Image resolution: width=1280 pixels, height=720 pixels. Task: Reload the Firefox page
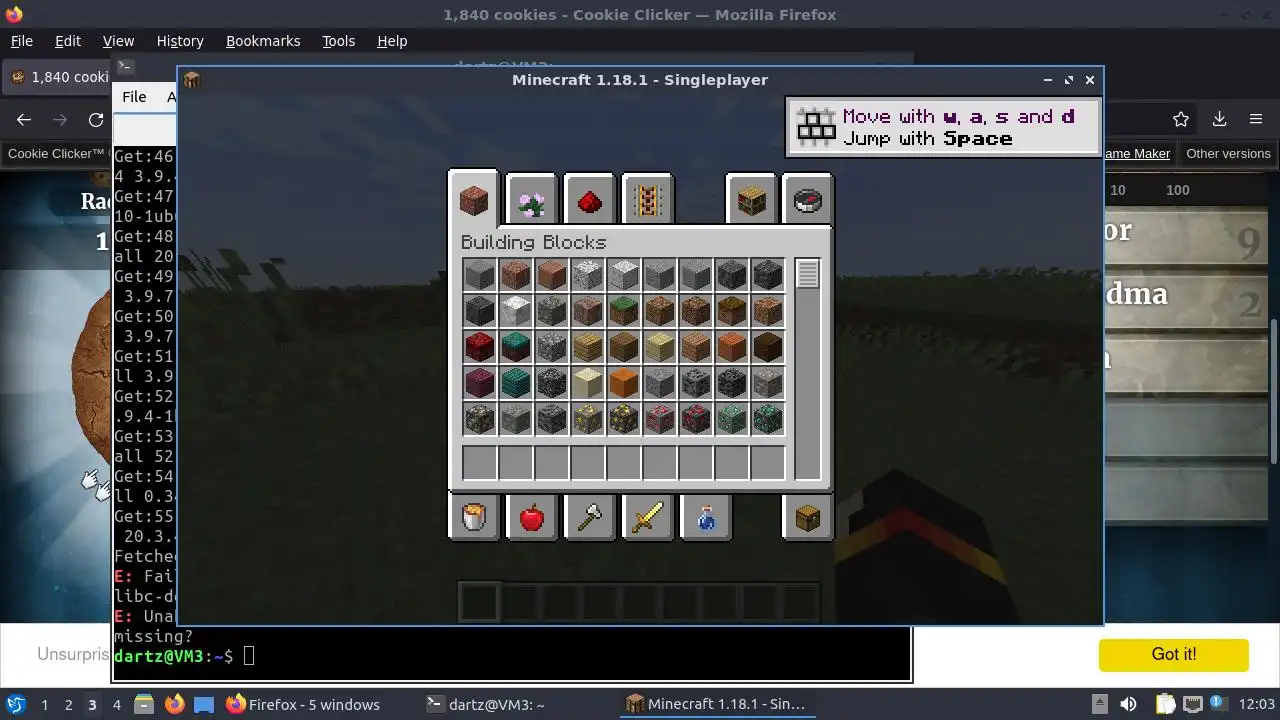(x=96, y=119)
